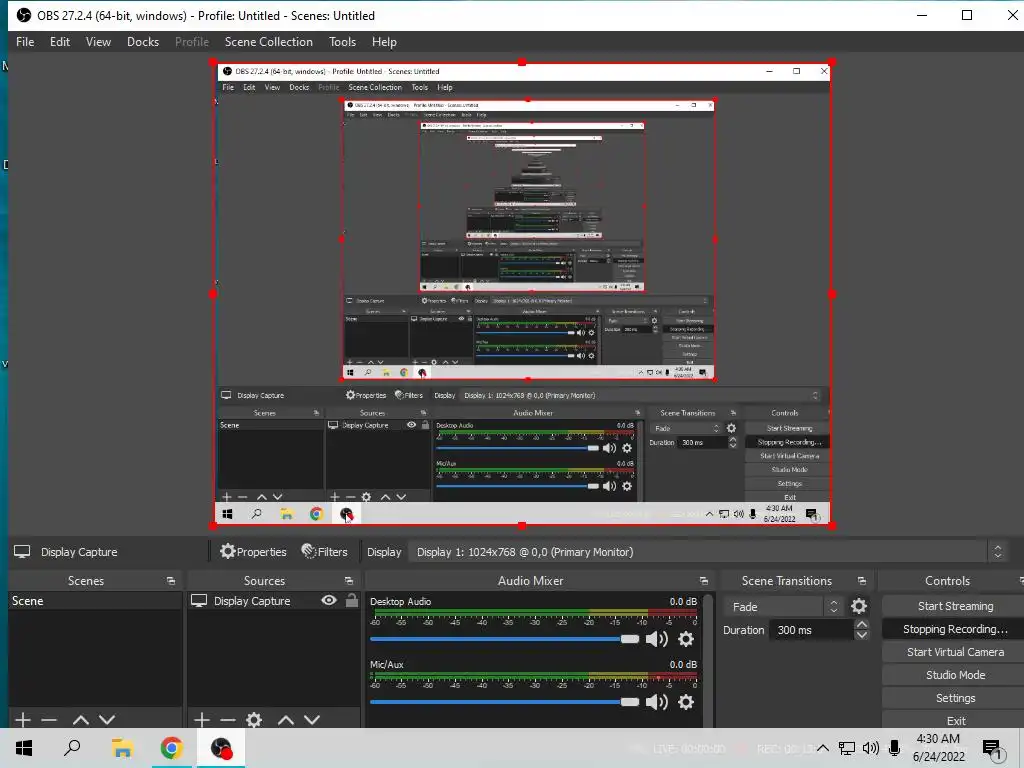
Task: Move source up with arrow icon
Action: [x=285, y=720]
